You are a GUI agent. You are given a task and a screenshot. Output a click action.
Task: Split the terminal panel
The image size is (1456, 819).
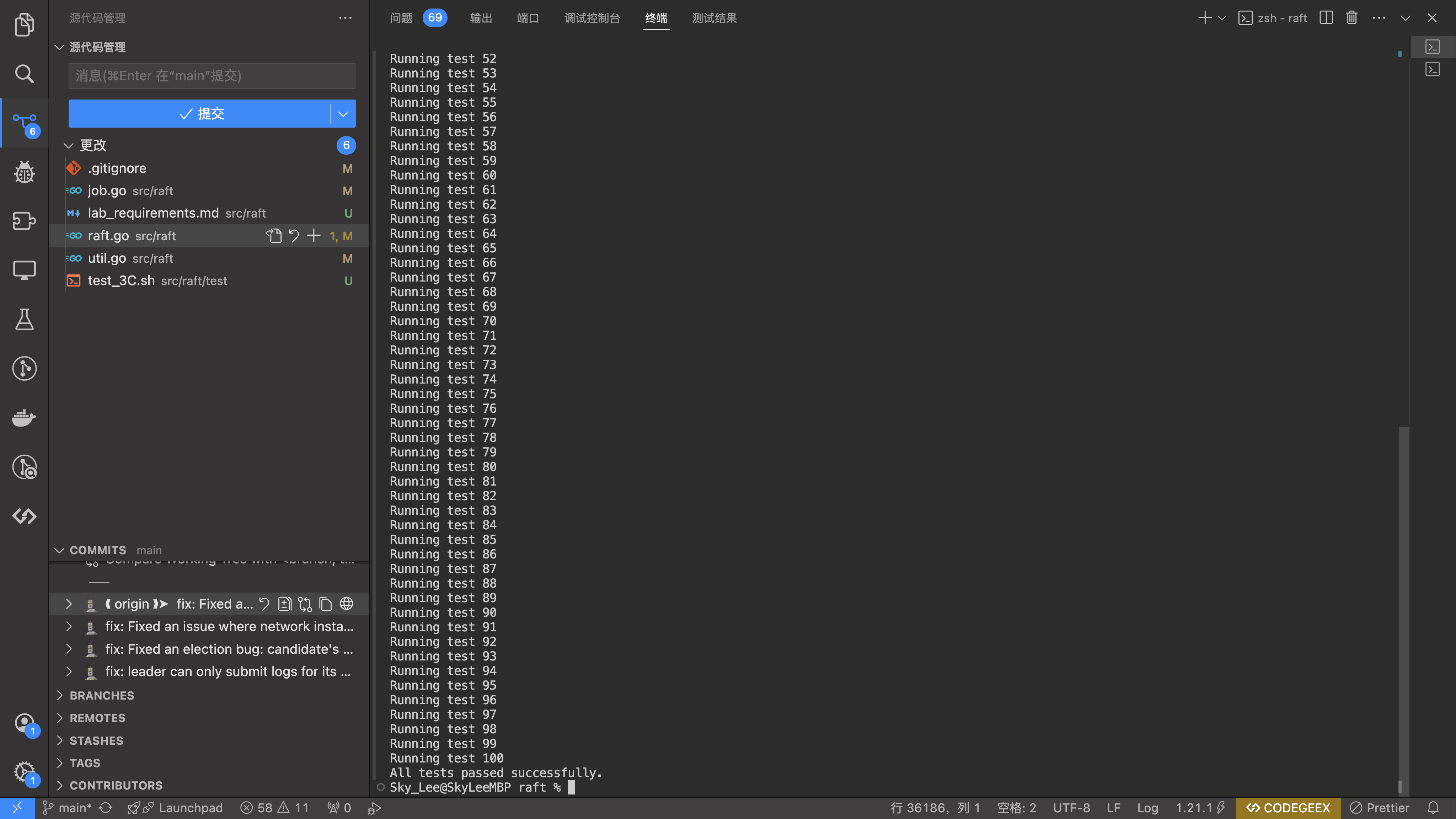tap(1326, 18)
